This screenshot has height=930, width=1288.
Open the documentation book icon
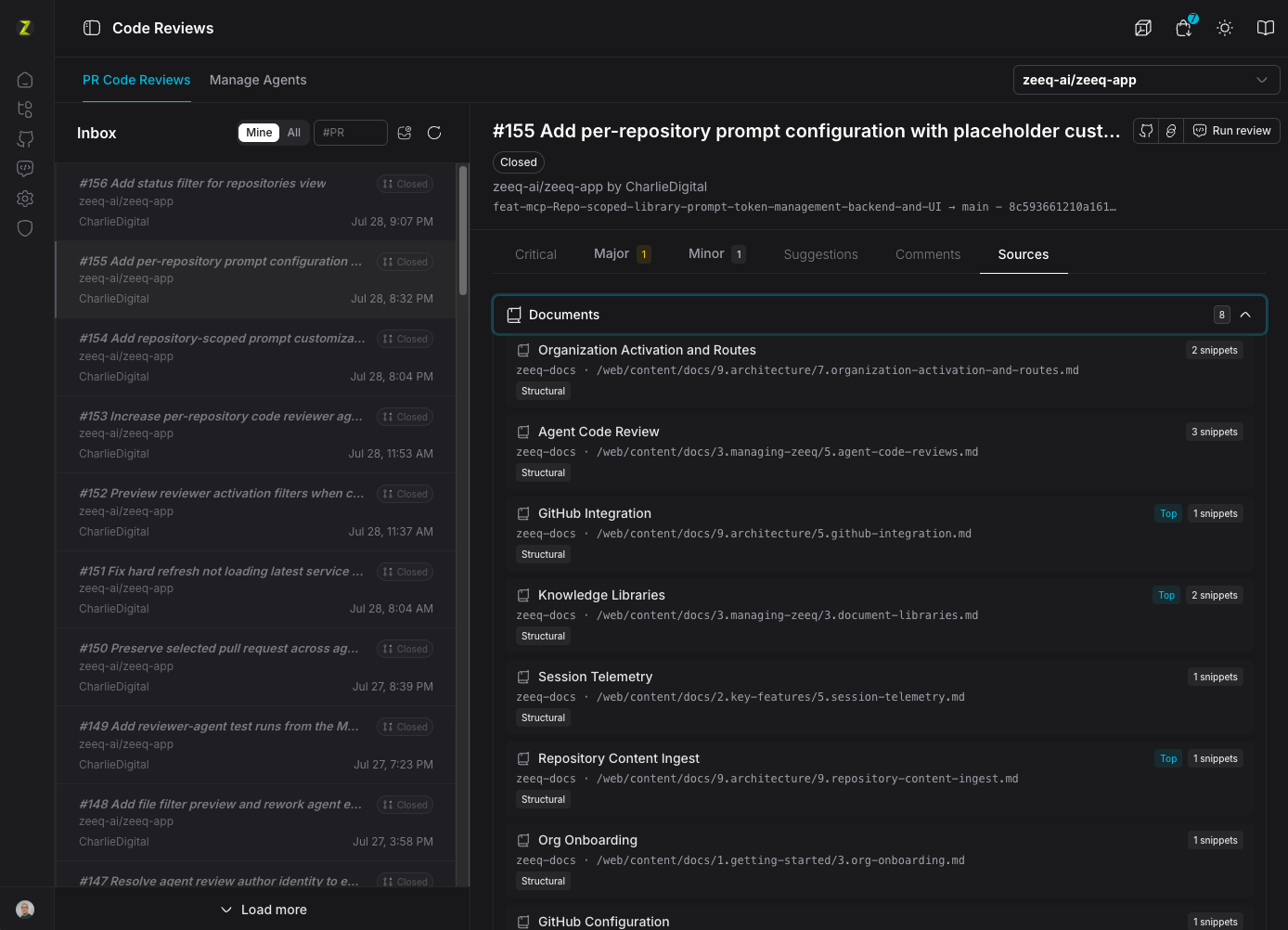coord(1266,28)
